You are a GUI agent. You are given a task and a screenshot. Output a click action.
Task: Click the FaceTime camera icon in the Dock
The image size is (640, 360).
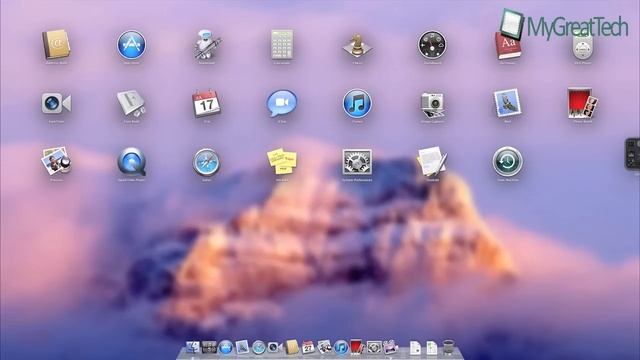coord(275,347)
